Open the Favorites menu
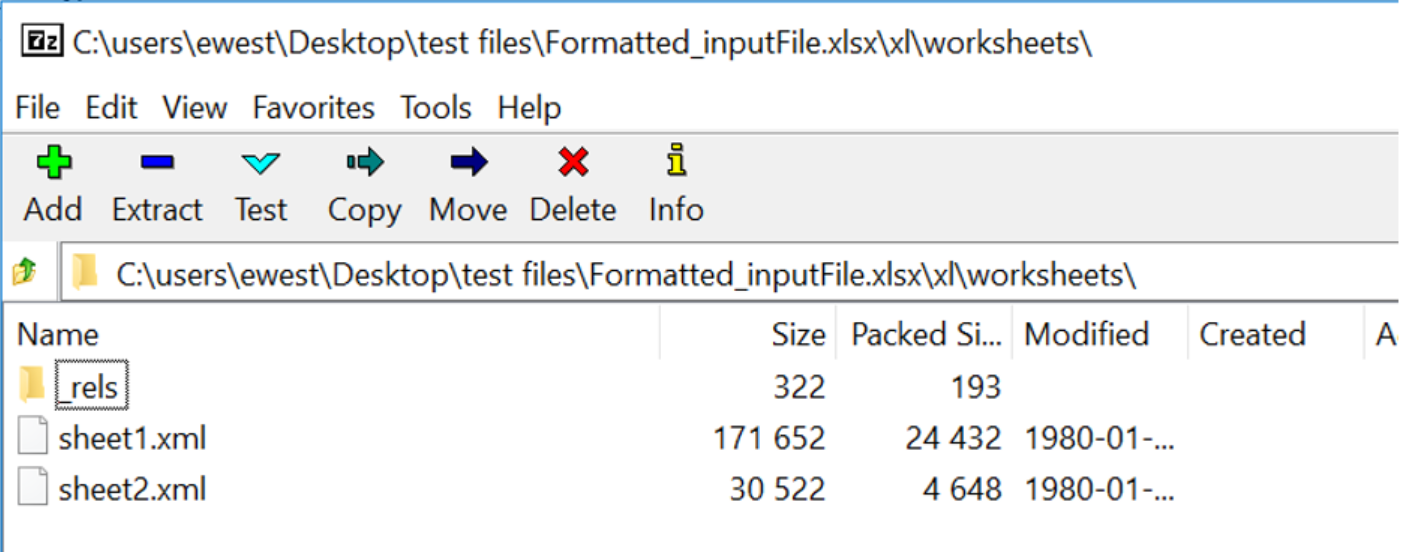The width and height of the screenshot is (1403, 552). [313, 107]
